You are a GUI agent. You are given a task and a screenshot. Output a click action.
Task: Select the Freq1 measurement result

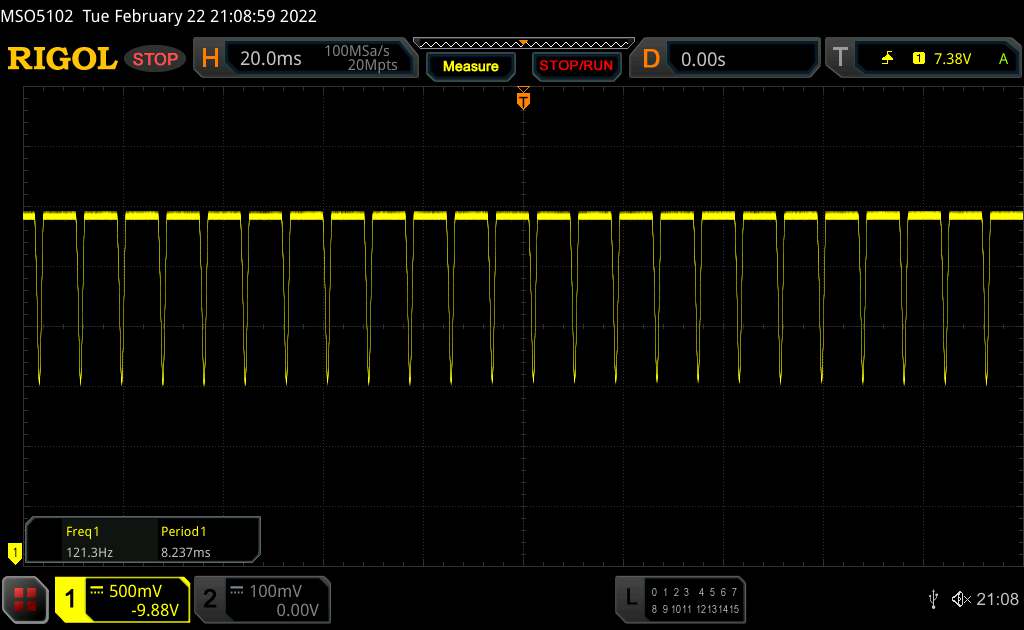coord(87,542)
